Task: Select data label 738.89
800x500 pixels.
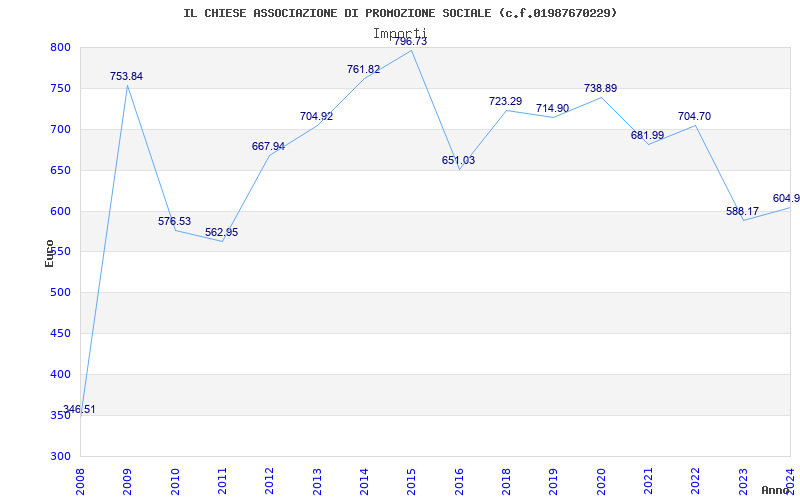Action: [601, 88]
